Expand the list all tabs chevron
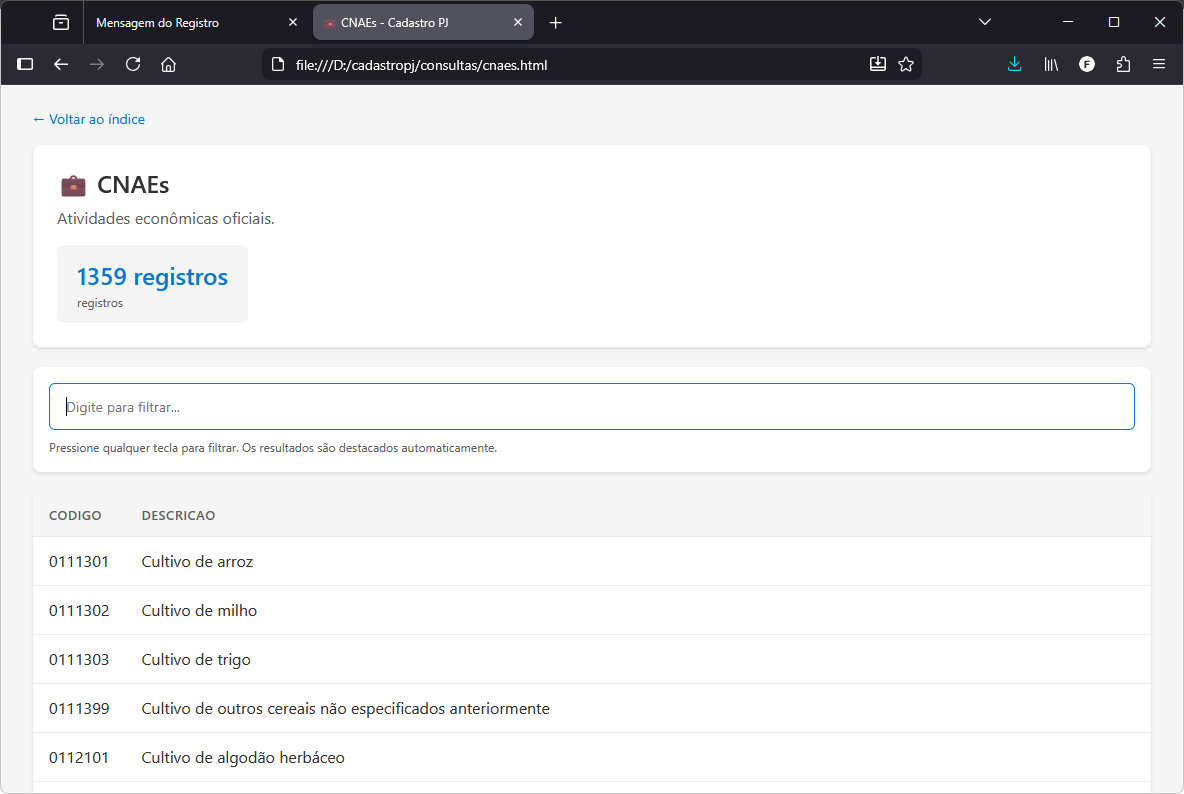This screenshot has width=1184, height=794. click(x=985, y=22)
